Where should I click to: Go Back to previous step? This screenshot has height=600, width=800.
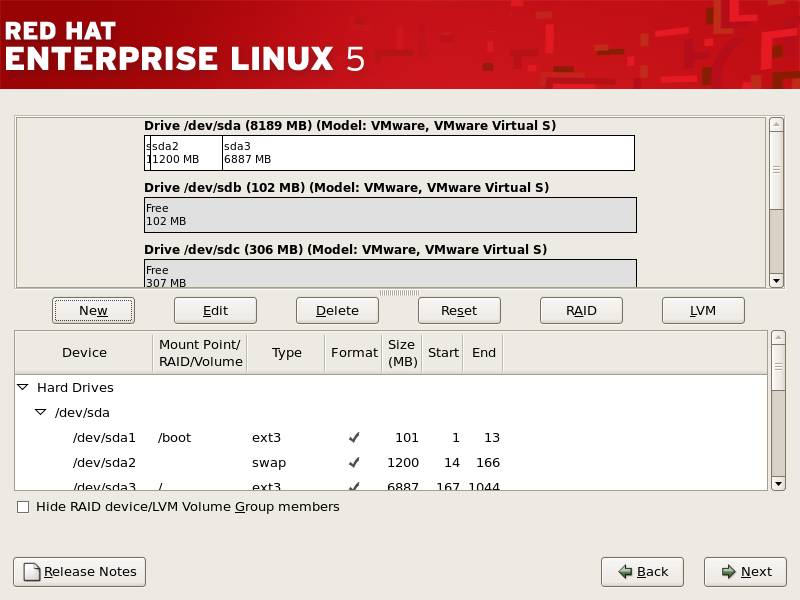(642, 571)
